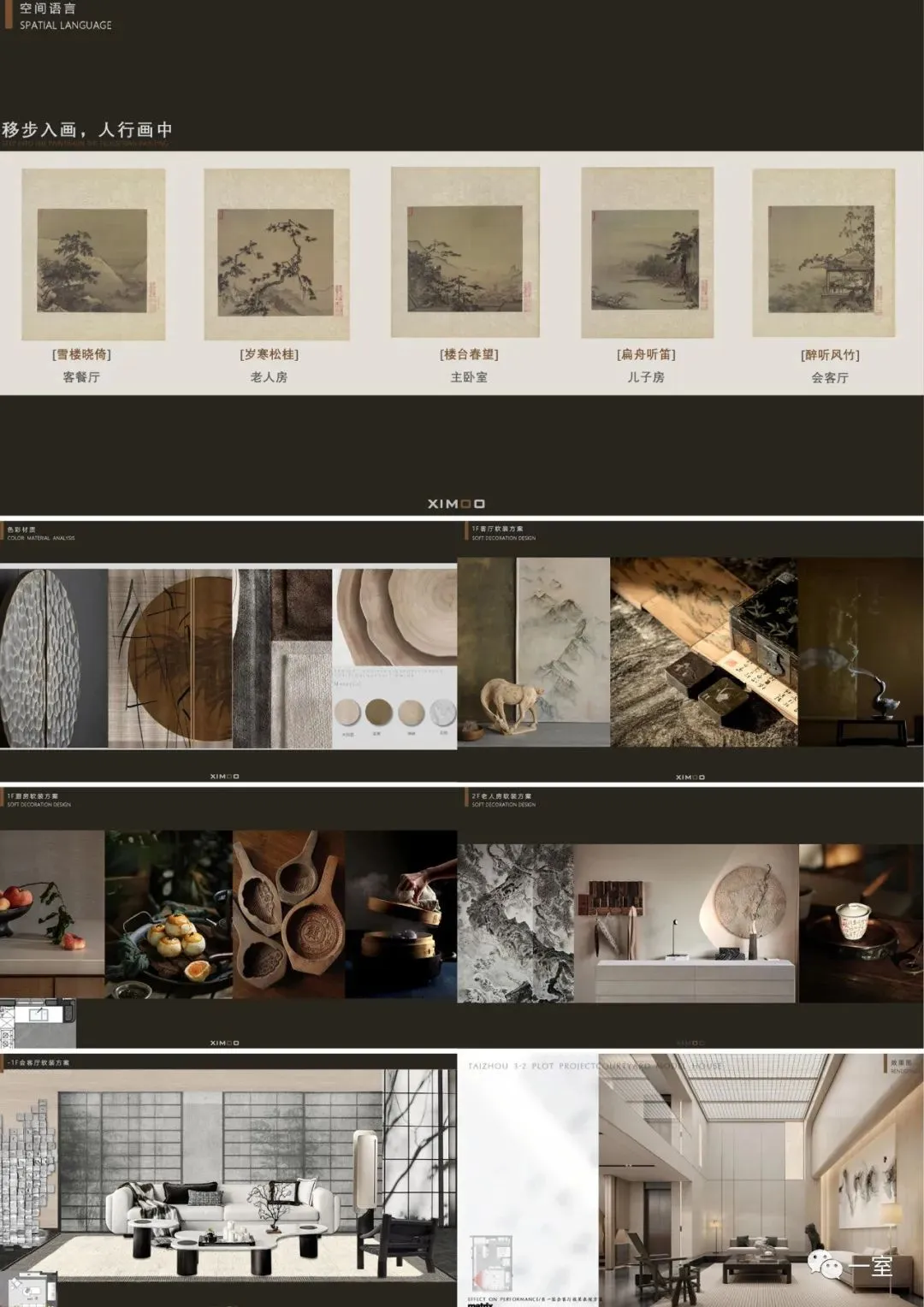The width and height of the screenshot is (924, 1307).
Task: Pick the light beige material swatch
Action: tap(348, 713)
